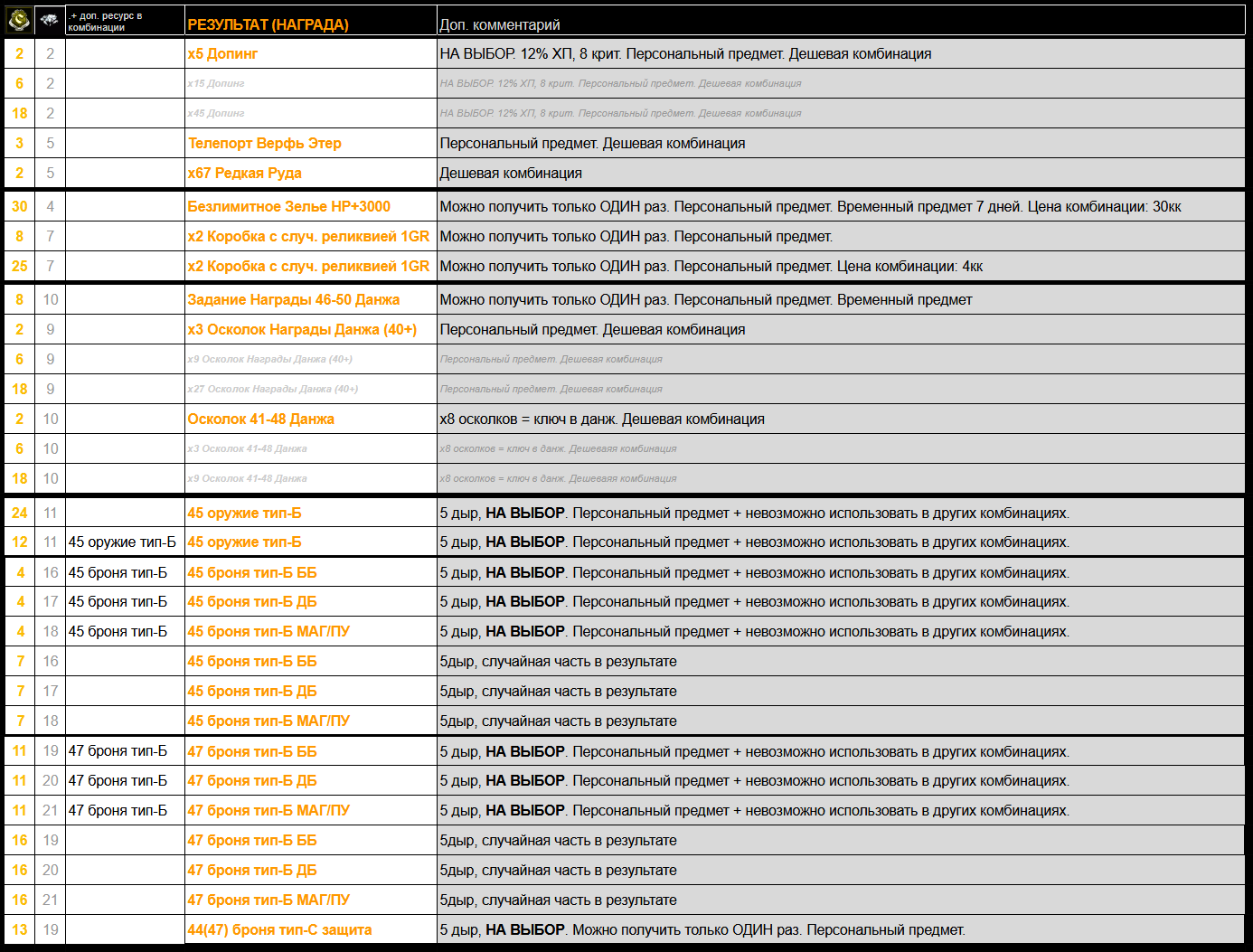The width and height of the screenshot is (1253, 952).
Task: Select "Задание Награды 46-50 Данжа" reward
Action: click(x=294, y=299)
